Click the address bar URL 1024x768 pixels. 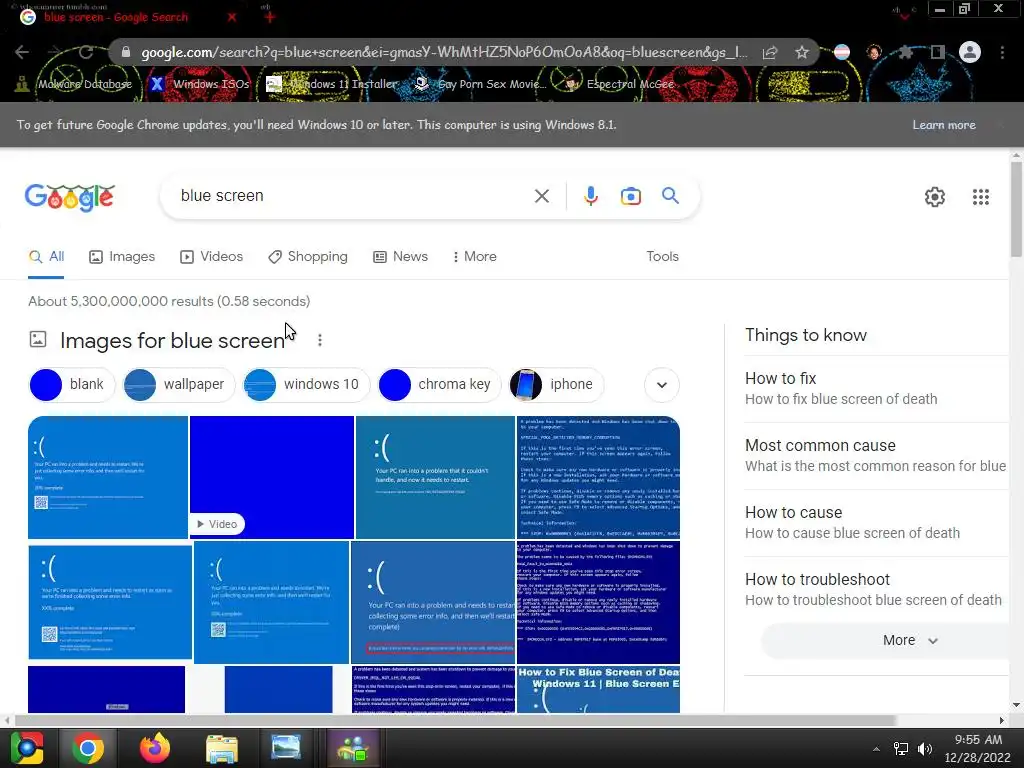[x=444, y=52]
